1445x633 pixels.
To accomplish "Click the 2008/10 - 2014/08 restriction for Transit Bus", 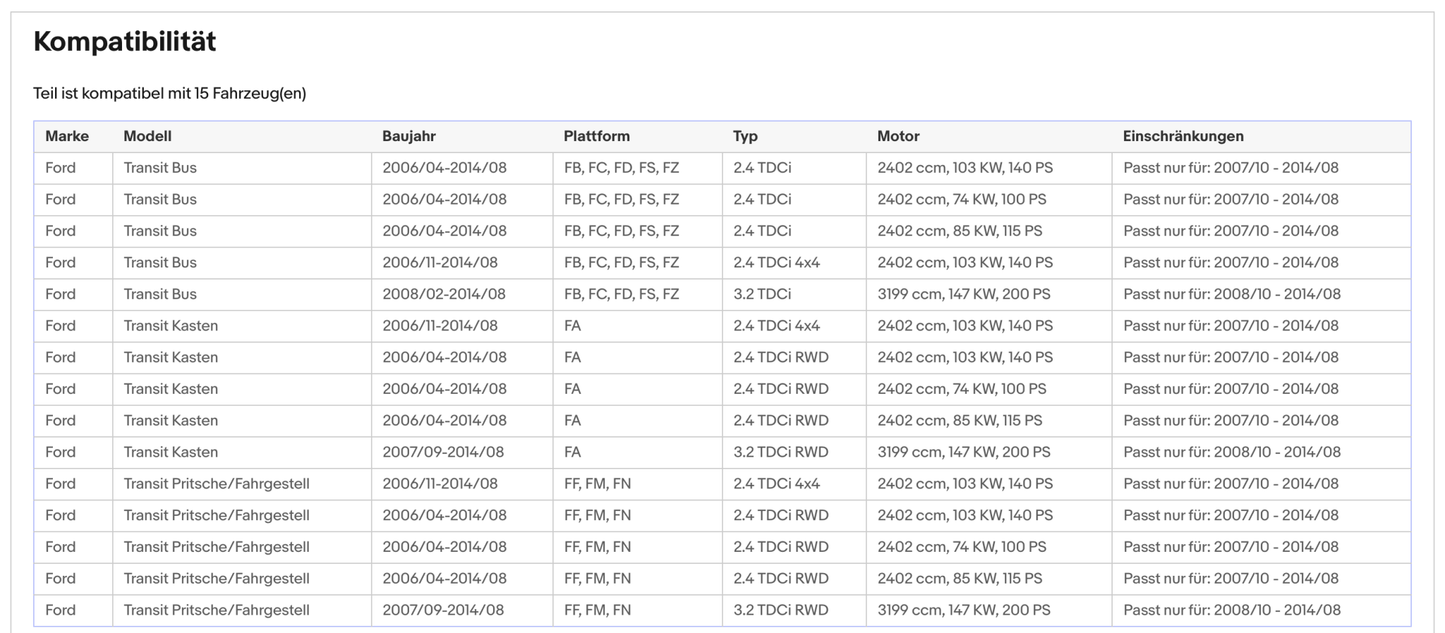I will click(1232, 294).
